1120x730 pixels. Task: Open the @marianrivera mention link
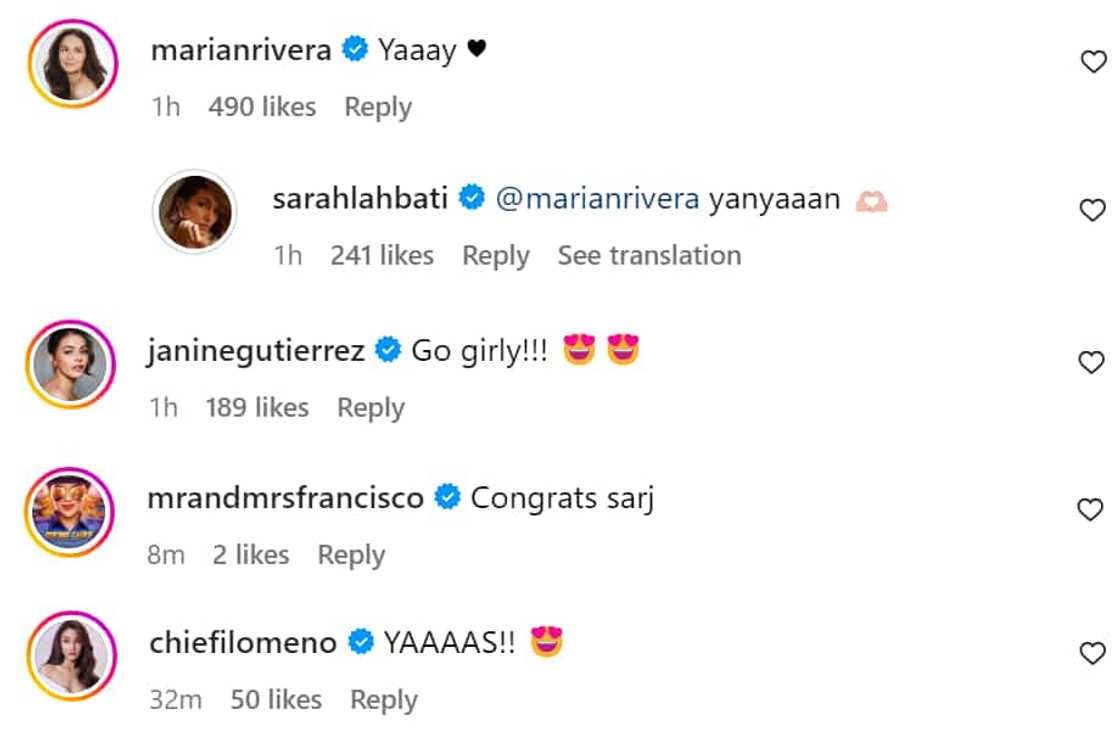597,199
